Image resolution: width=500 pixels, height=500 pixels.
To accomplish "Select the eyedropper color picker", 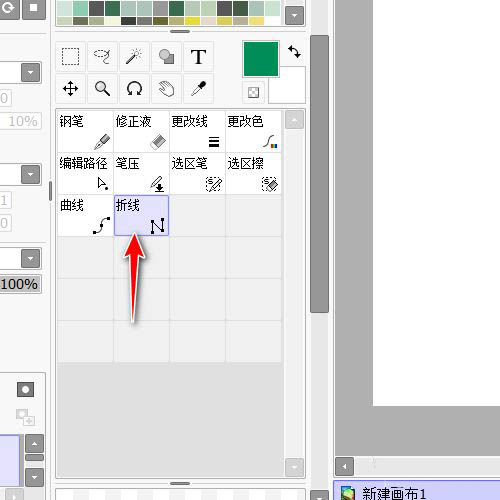I will (x=198, y=89).
